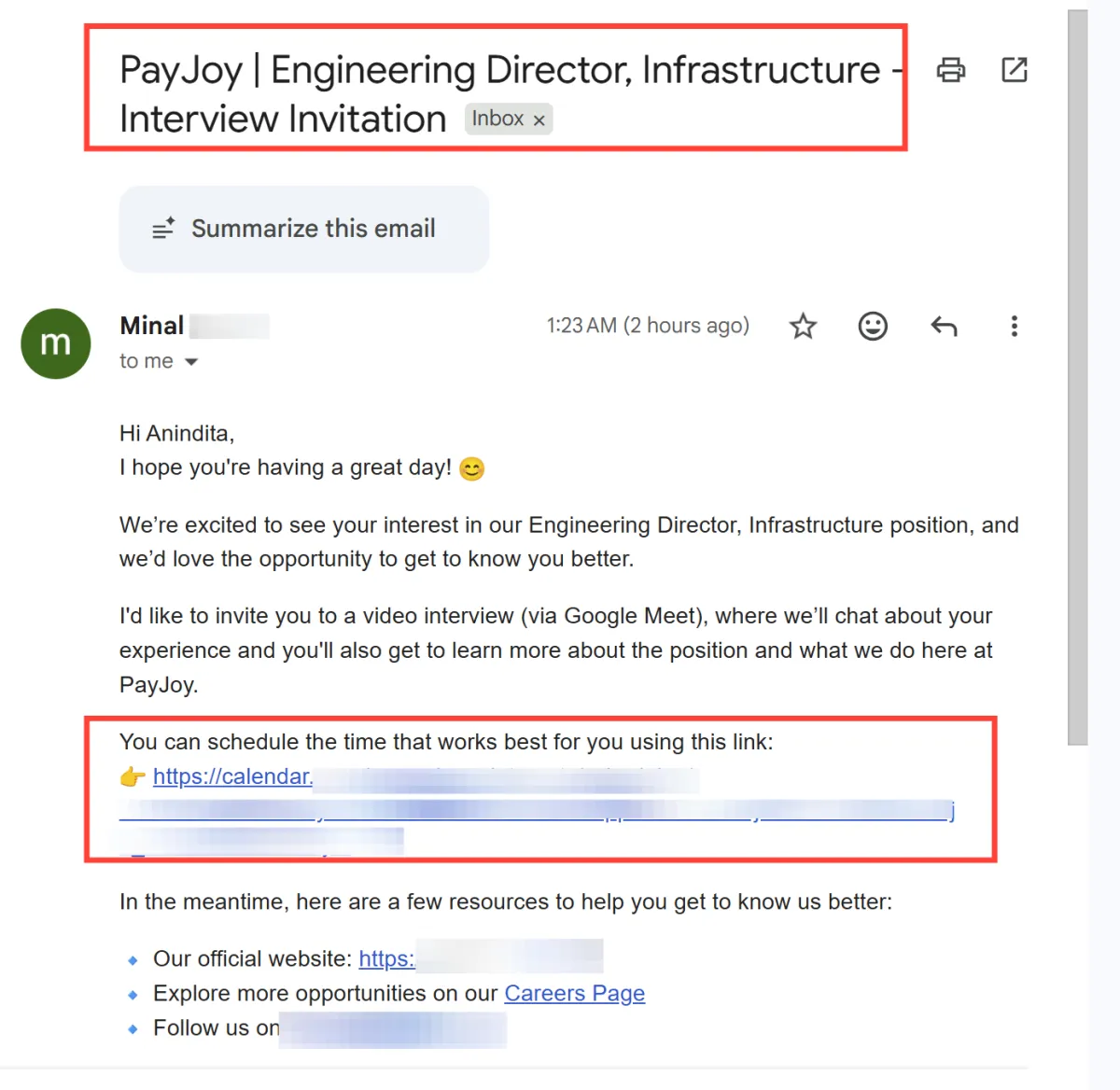Screen dimensions: 1120x1090
Task: Click the greeting text 'Hi Anindita,'
Action: (176, 434)
